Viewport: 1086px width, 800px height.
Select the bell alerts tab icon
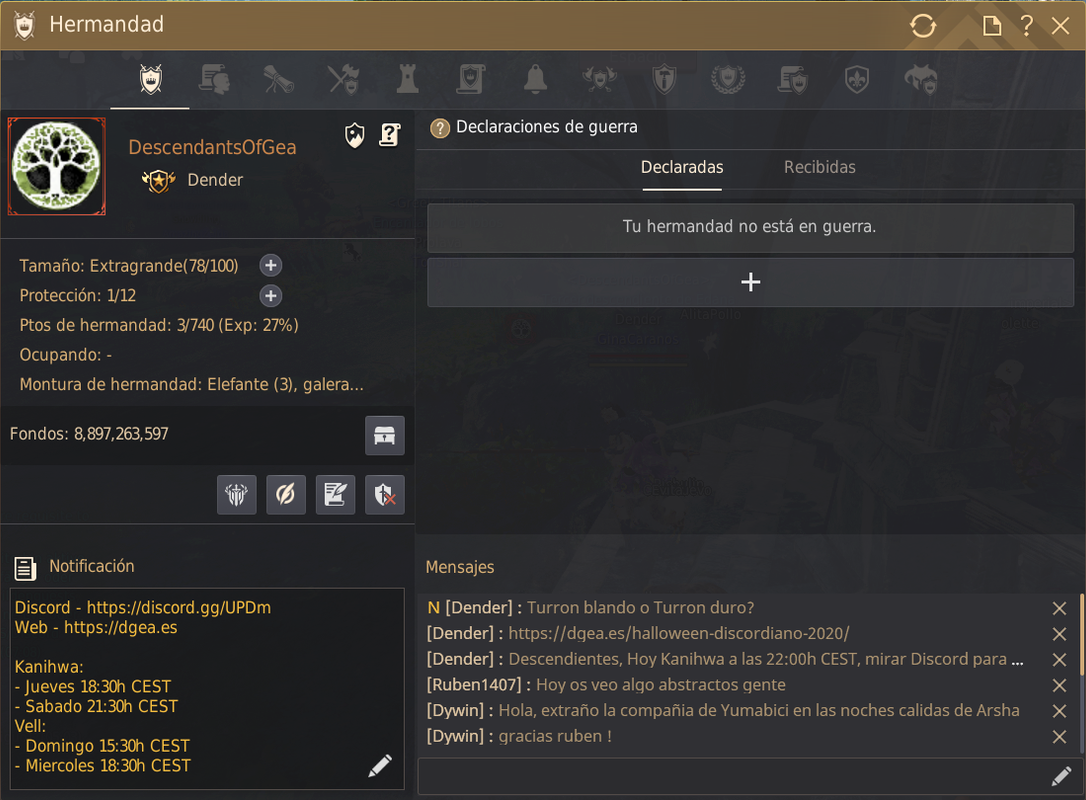(535, 80)
